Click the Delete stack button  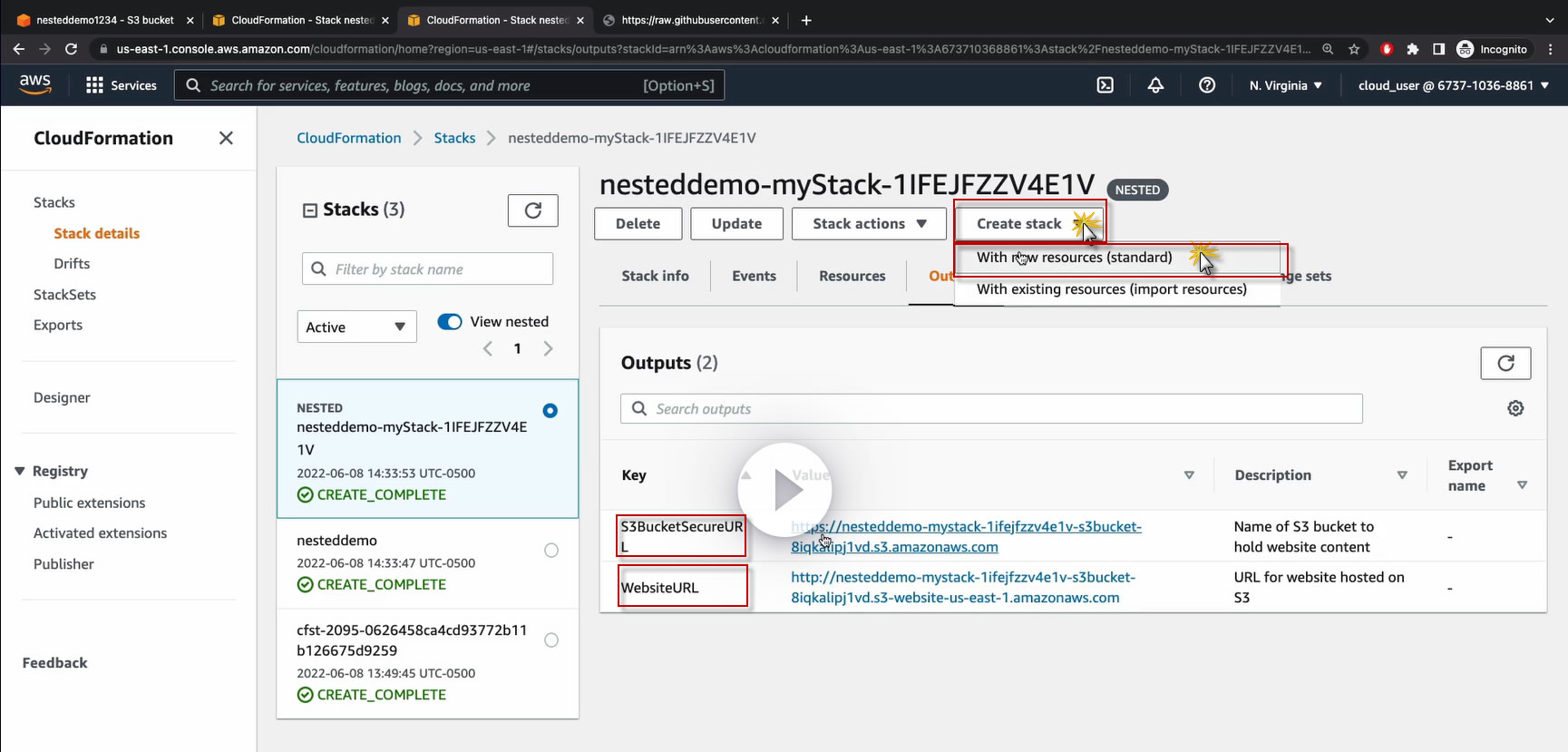[638, 224]
